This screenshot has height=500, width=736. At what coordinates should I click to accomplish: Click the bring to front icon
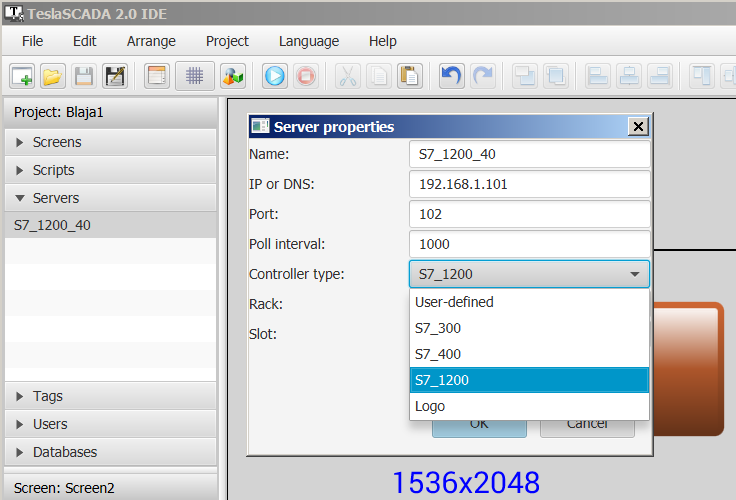[x=525, y=76]
